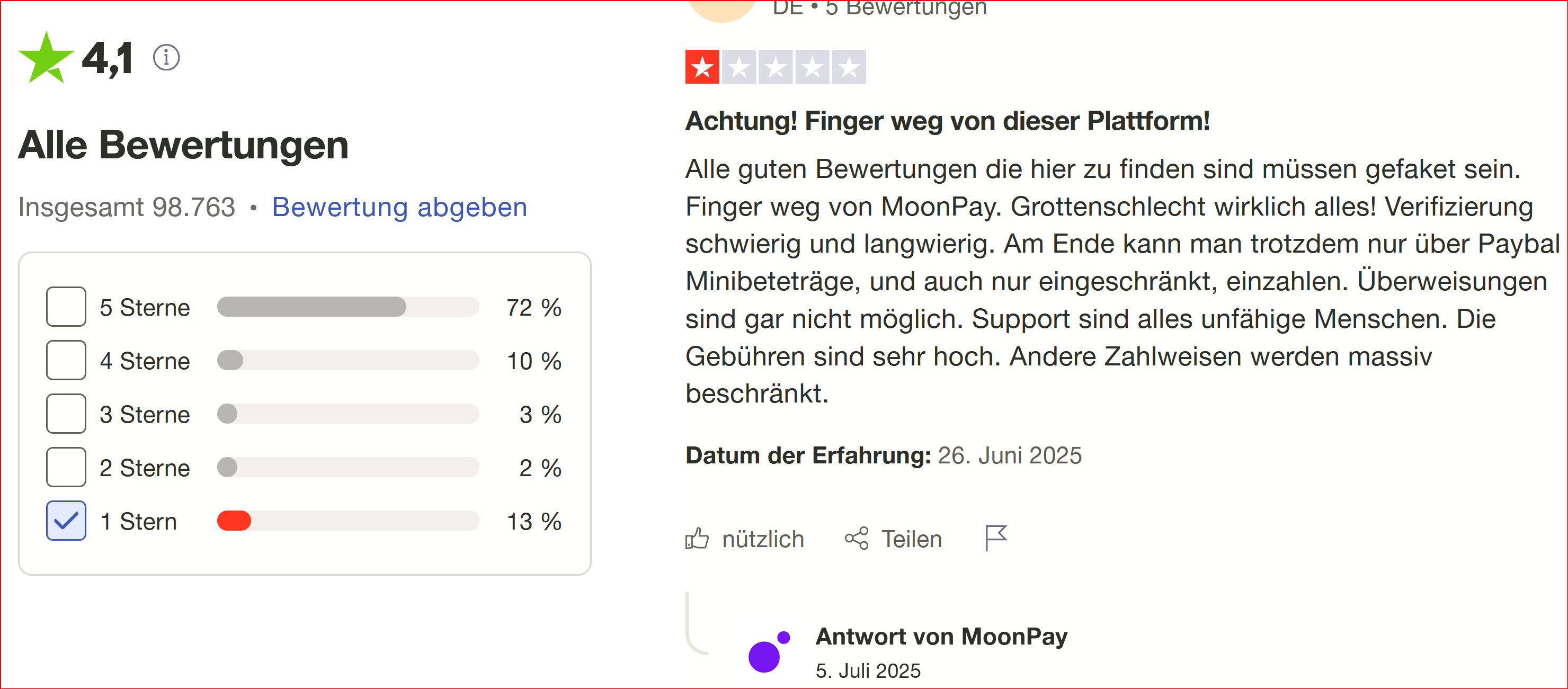The height and width of the screenshot is (689, 1568).
Task: Click the thumbs-up nützlich icon
Action: coord(697,539)
